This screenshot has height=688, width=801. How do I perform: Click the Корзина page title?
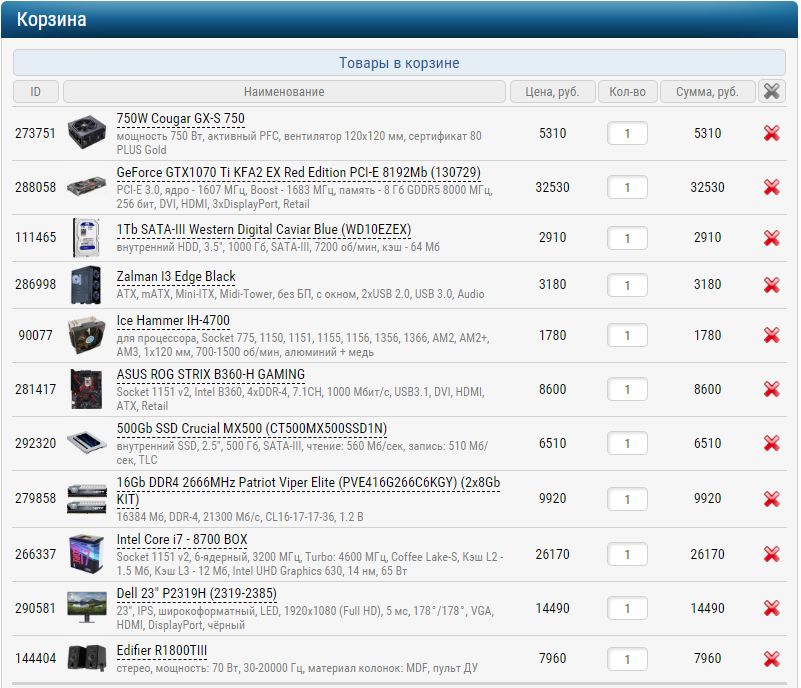tap(52, 19)
